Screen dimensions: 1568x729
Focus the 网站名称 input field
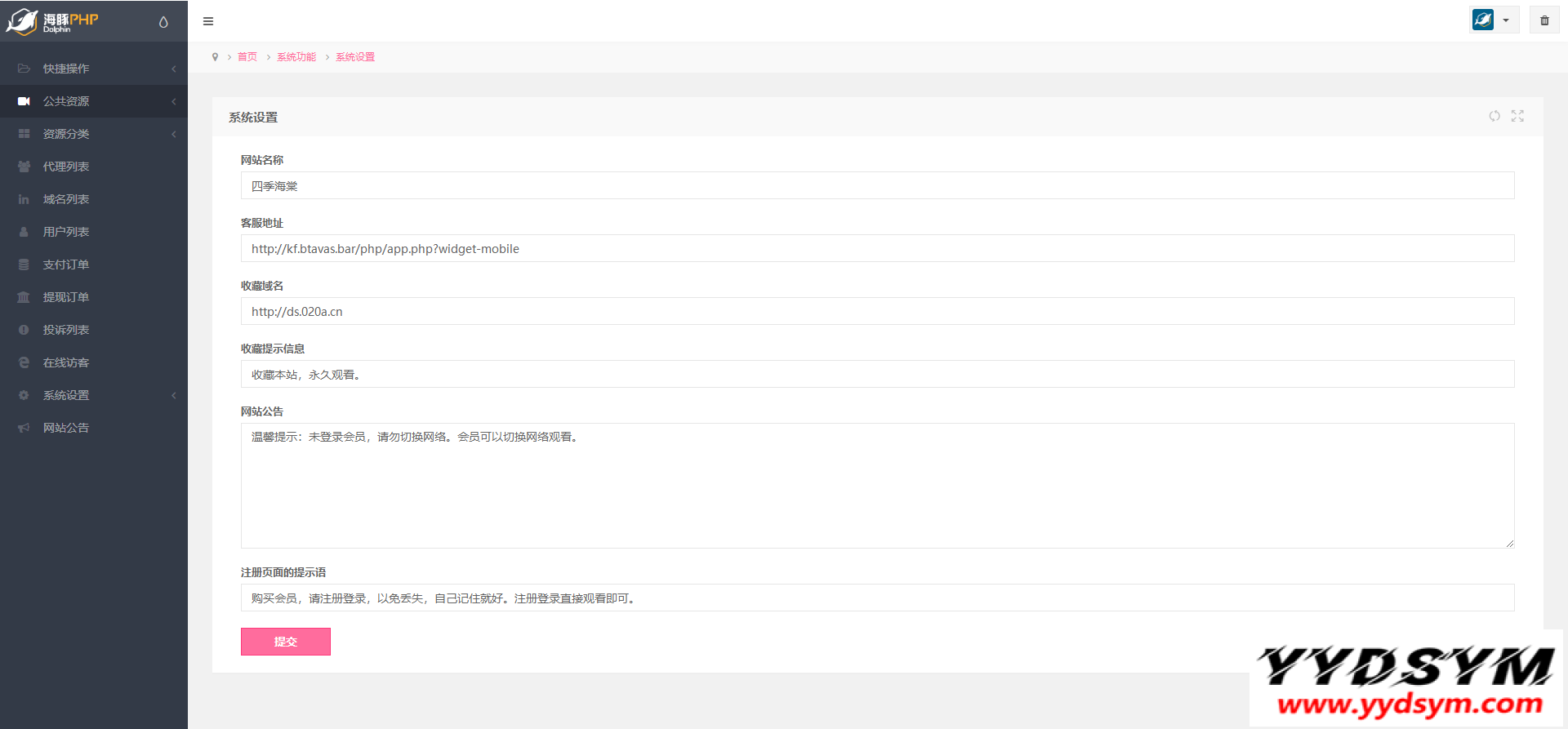point(877,186)
